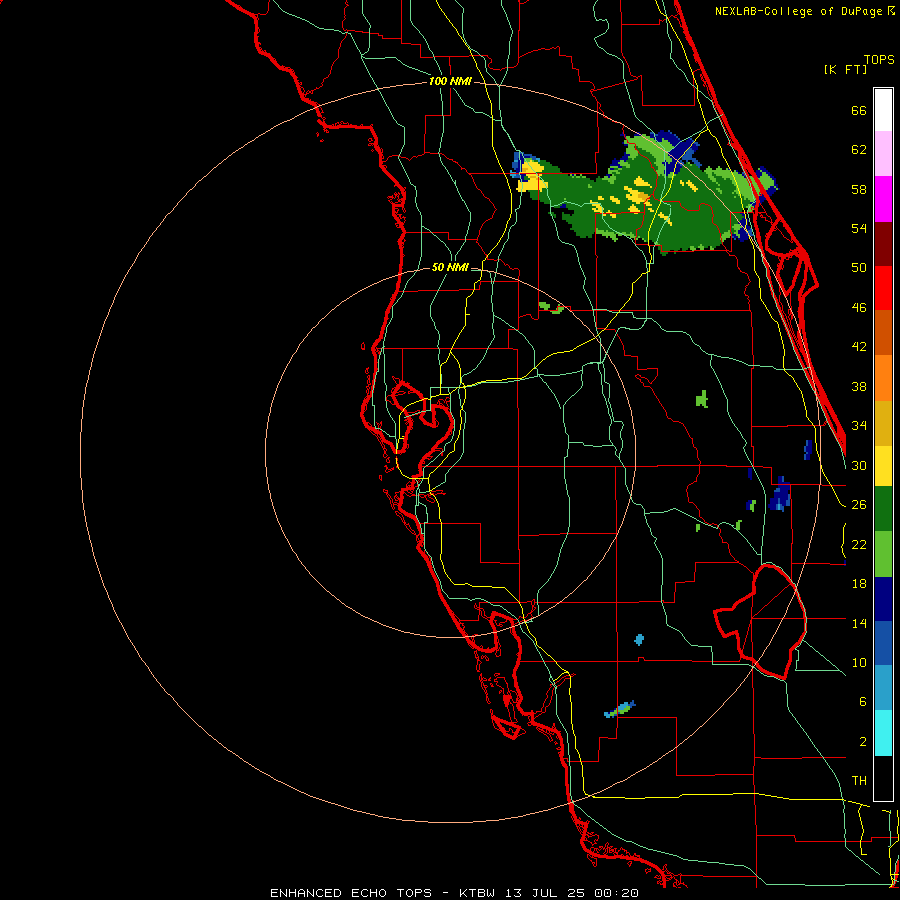900x900 pixels.
Task: Click the navy swatch between 14 and 18
Action: point(883,599)
